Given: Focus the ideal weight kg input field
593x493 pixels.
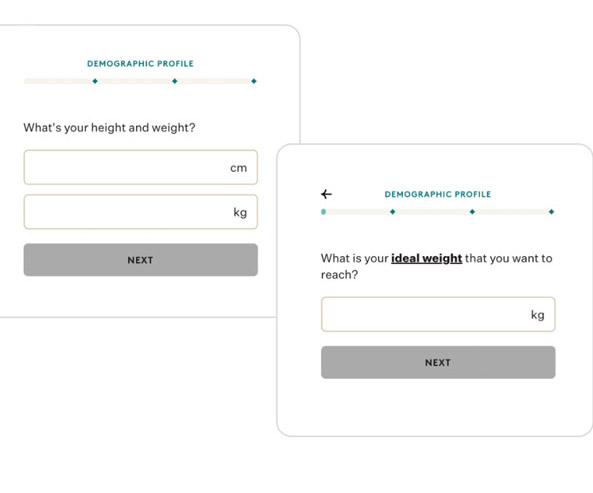Looking at the screenshot, I should click(438, 314).
